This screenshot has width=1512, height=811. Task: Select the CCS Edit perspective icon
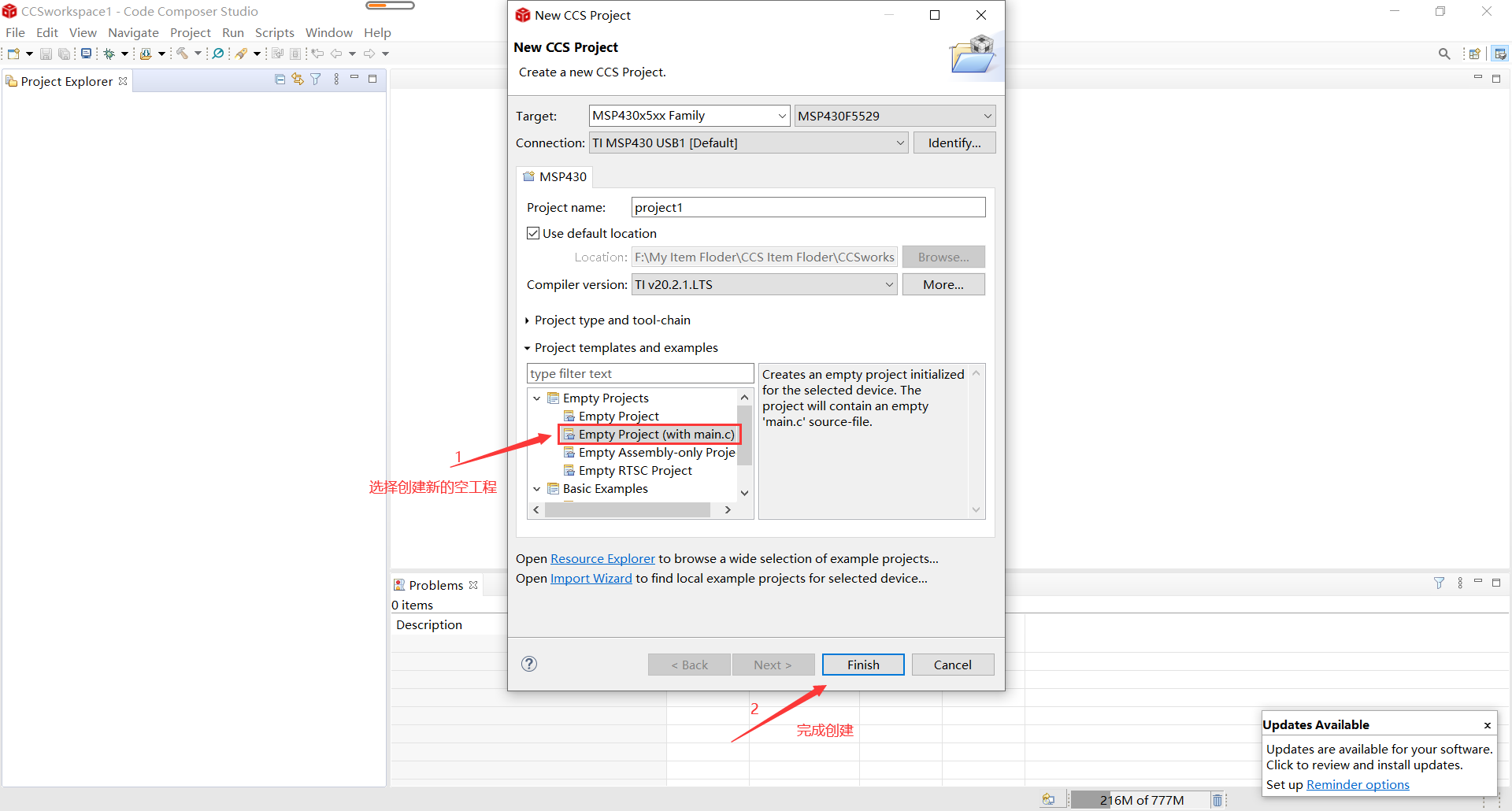tap(1500, 54)
